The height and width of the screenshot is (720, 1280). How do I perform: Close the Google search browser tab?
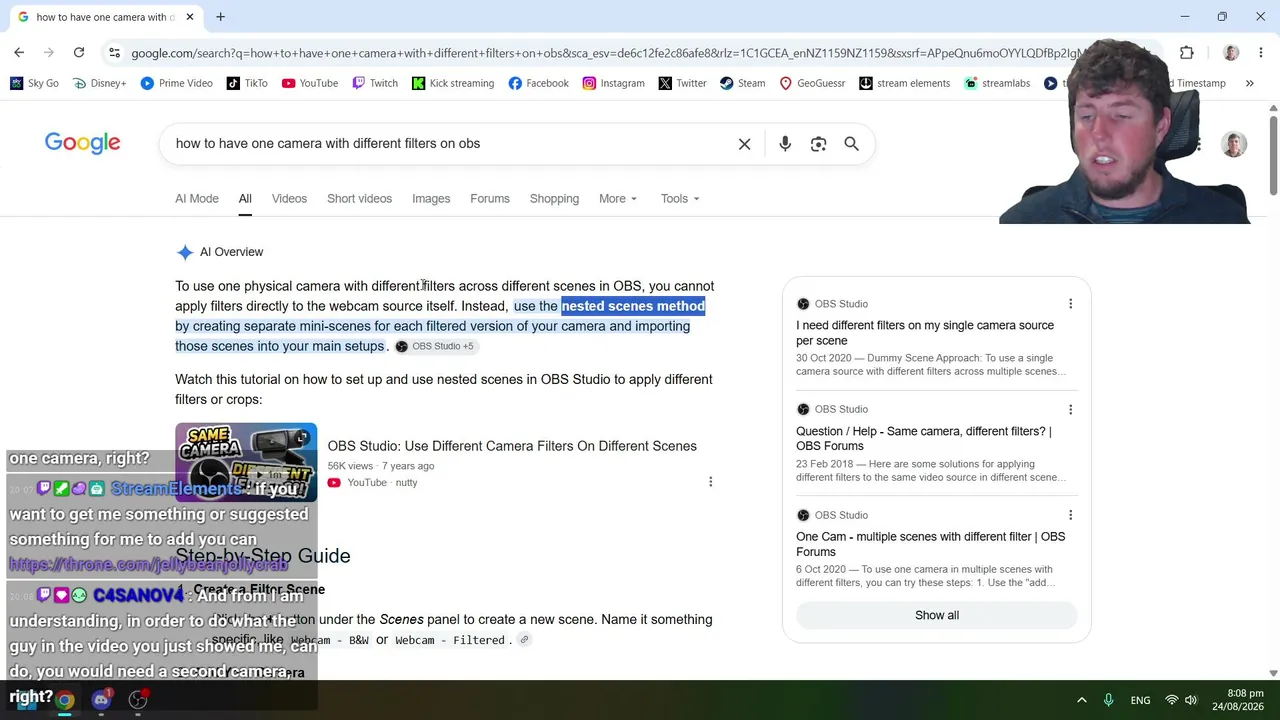pos(190,17)
